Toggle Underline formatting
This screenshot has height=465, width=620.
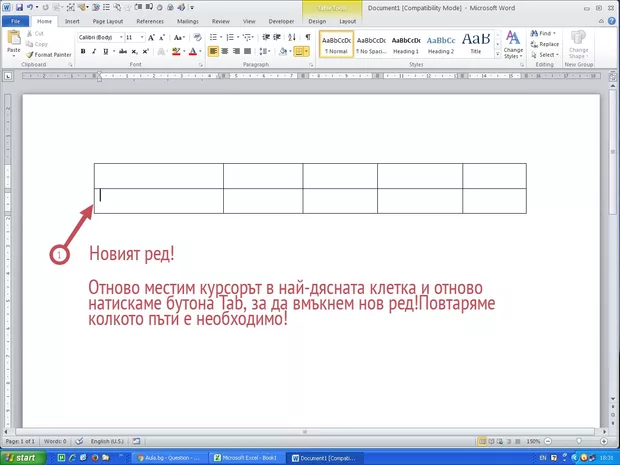click(106, 51)
